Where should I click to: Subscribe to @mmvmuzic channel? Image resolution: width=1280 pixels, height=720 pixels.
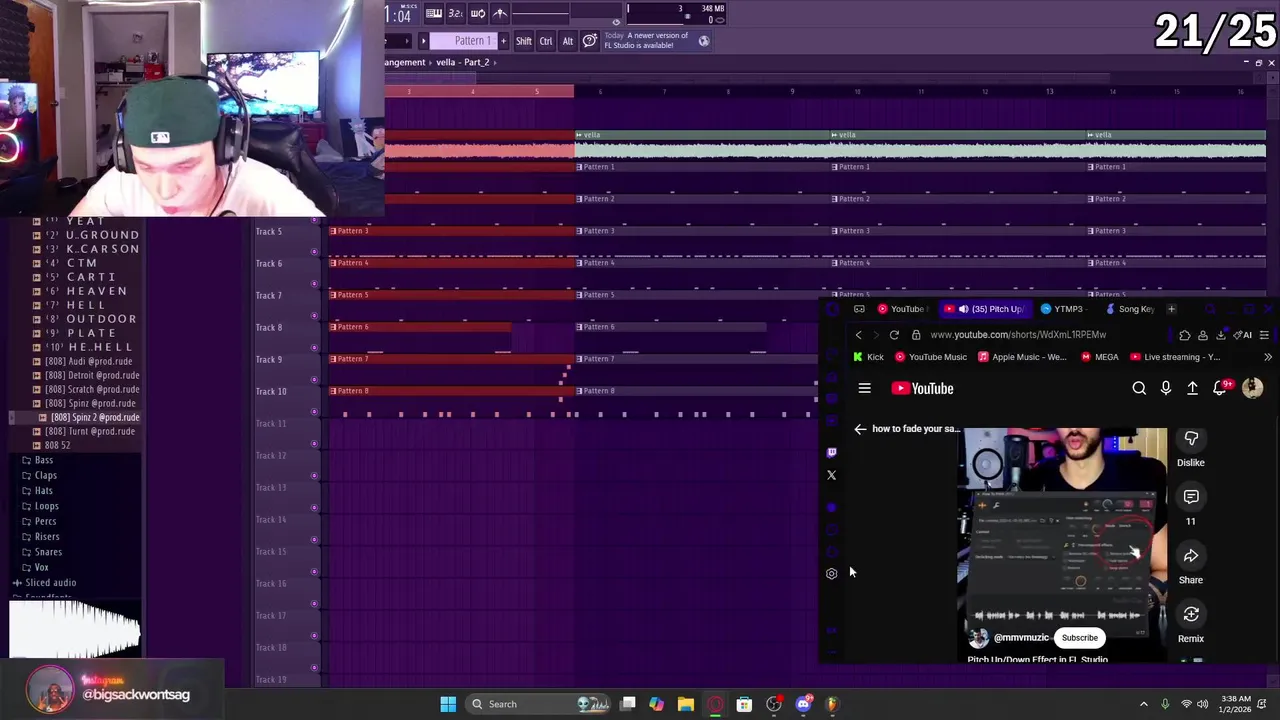click(1079, 638)
